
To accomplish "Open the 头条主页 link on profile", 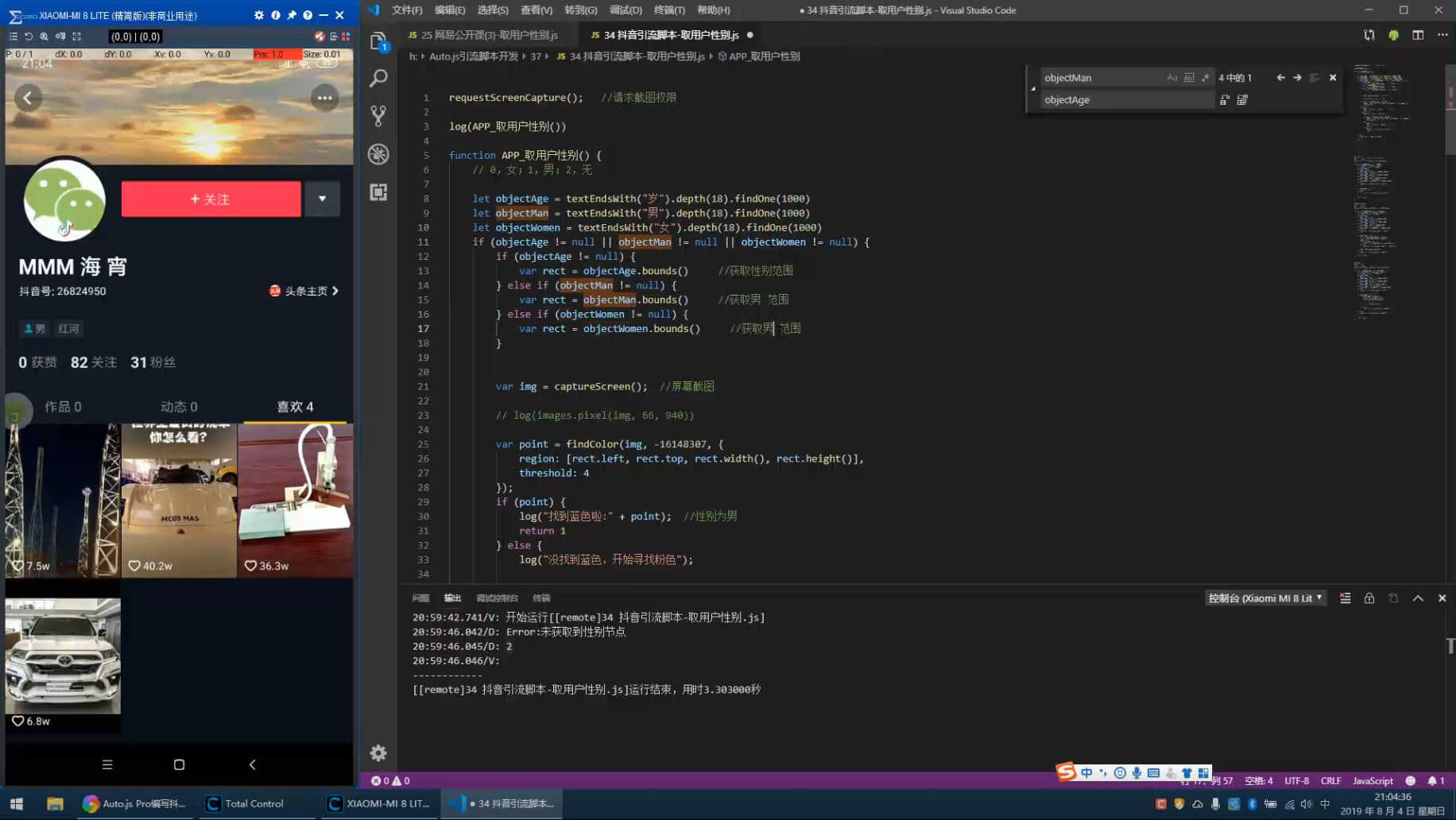I will 304,291.
